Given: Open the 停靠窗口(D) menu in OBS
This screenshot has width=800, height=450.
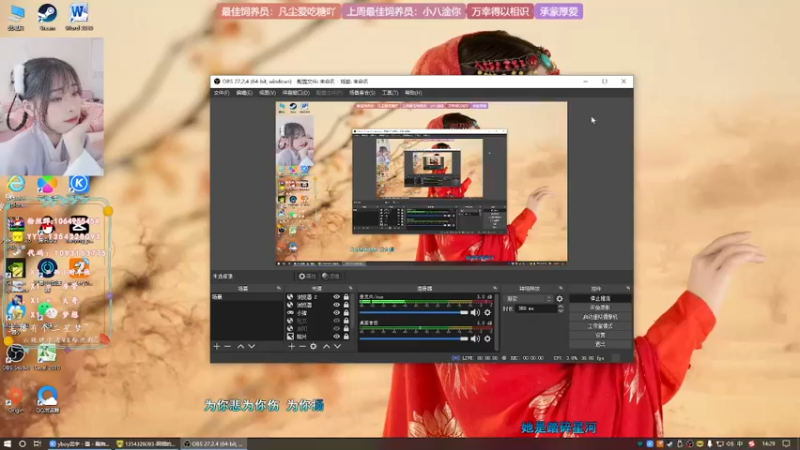Looking at the screenshot, I should click(296, 93).
